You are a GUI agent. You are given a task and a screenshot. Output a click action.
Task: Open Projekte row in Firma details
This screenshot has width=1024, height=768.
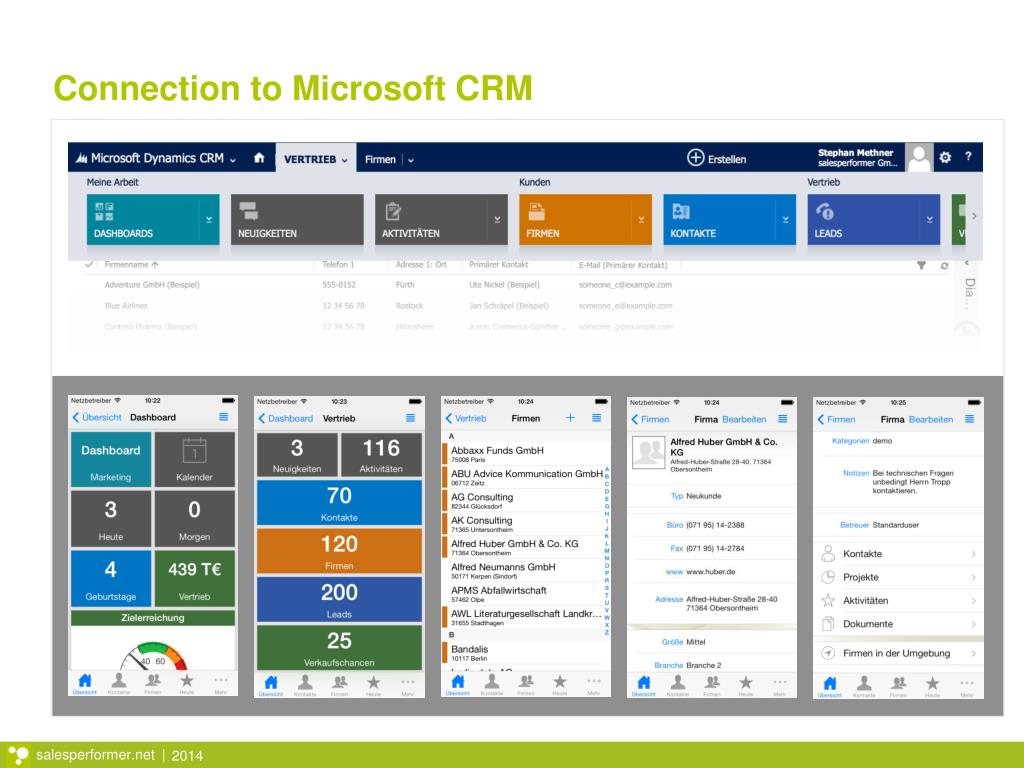(x=899, y=577)
